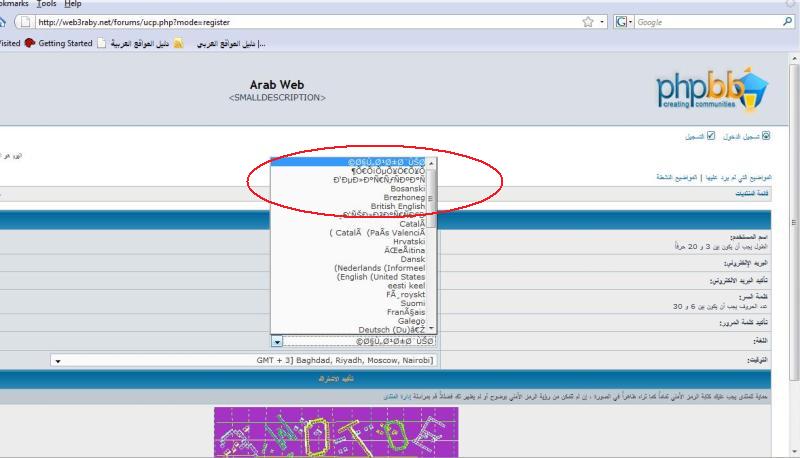Open the Tools menu
This screenshot has height=458, width=800.
[46, 4]
